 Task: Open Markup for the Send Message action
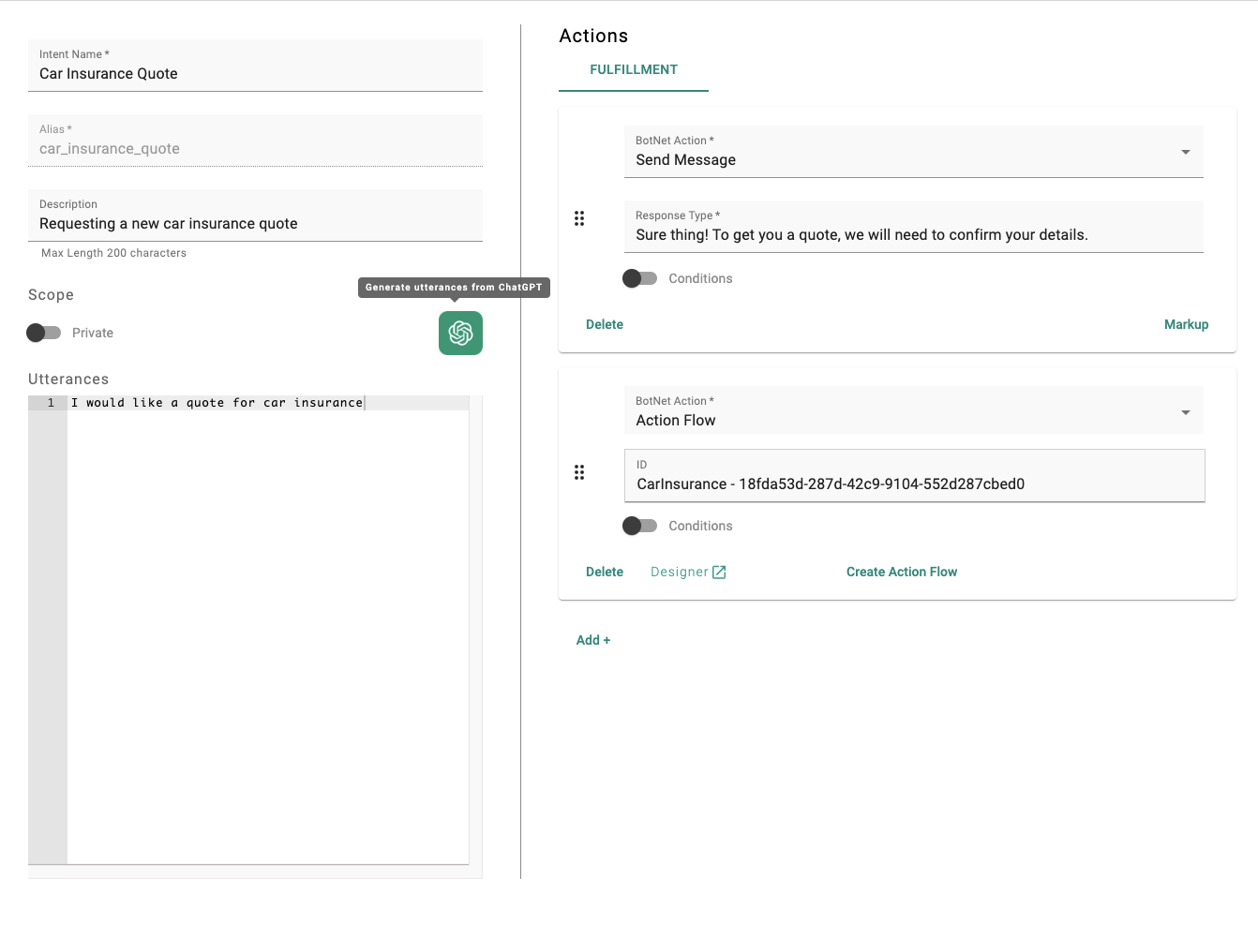point(1186,324)
